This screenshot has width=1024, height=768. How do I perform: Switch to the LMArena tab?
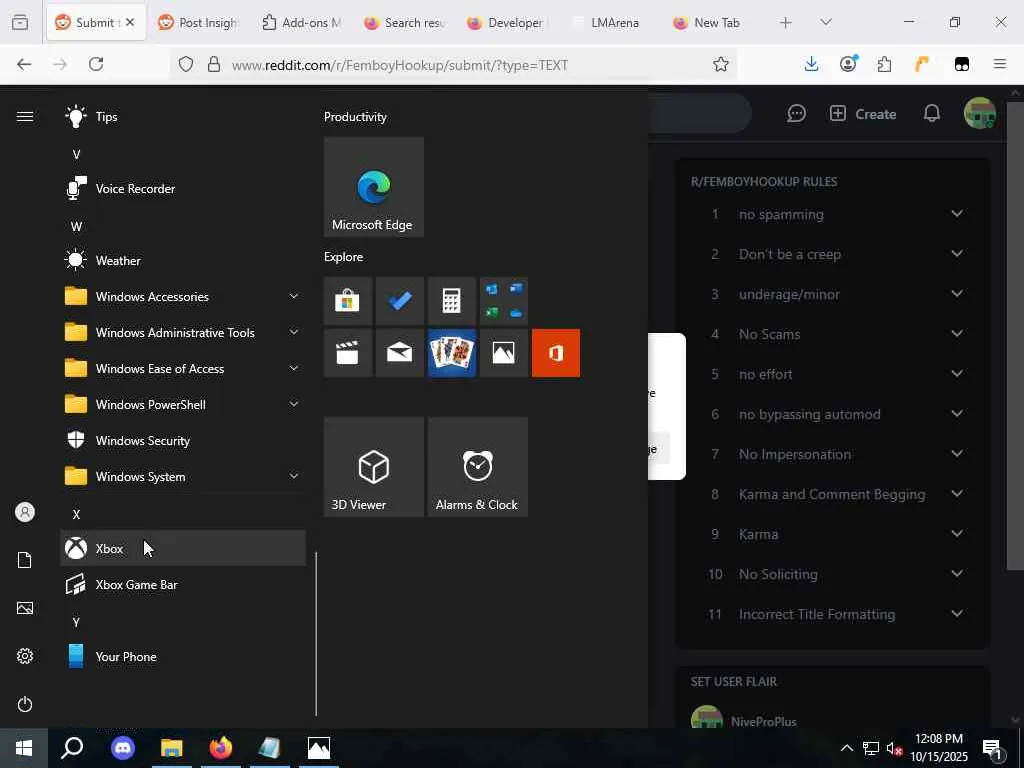[611, 22]
